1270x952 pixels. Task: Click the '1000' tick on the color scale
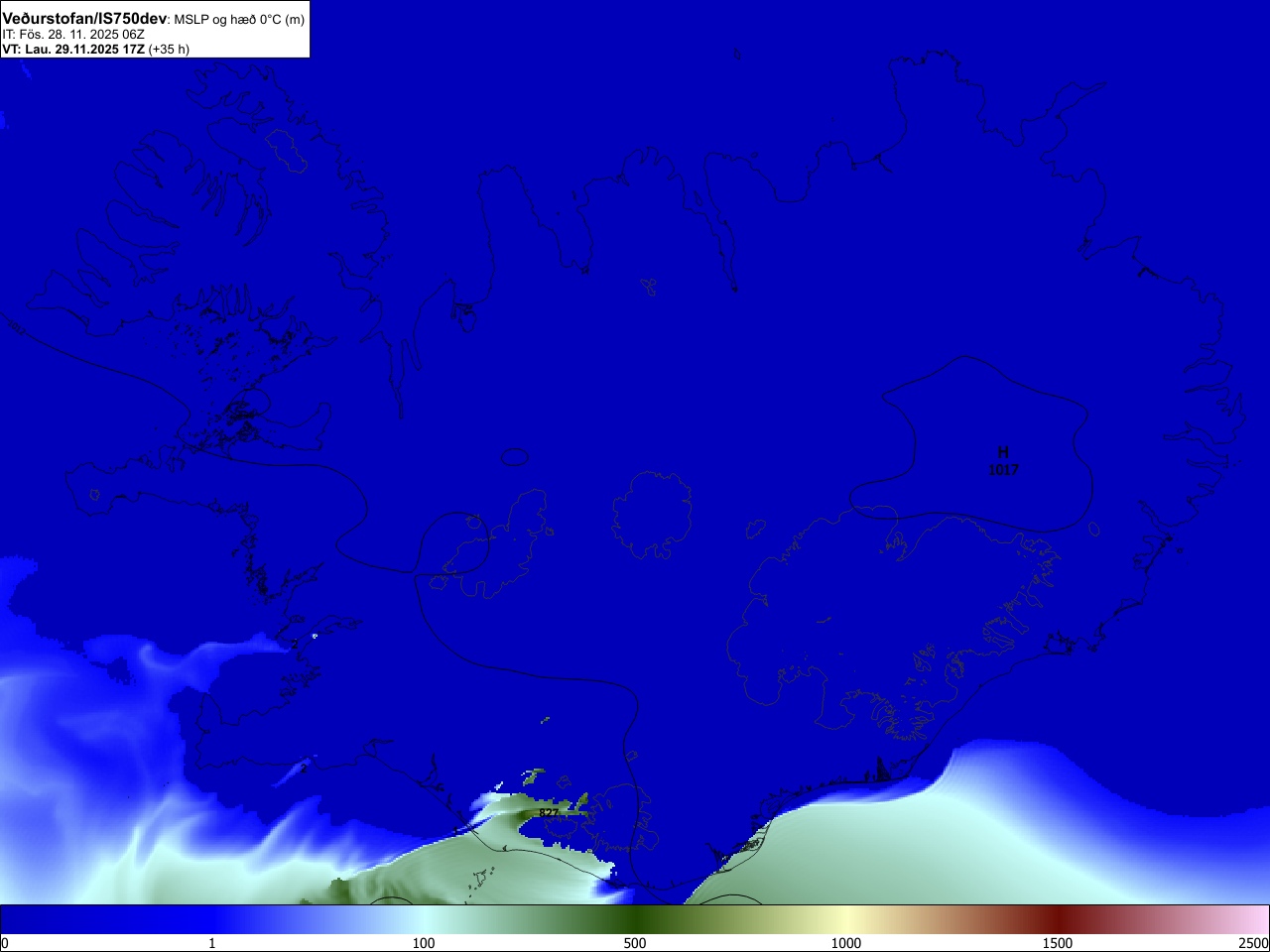[846, 943]
